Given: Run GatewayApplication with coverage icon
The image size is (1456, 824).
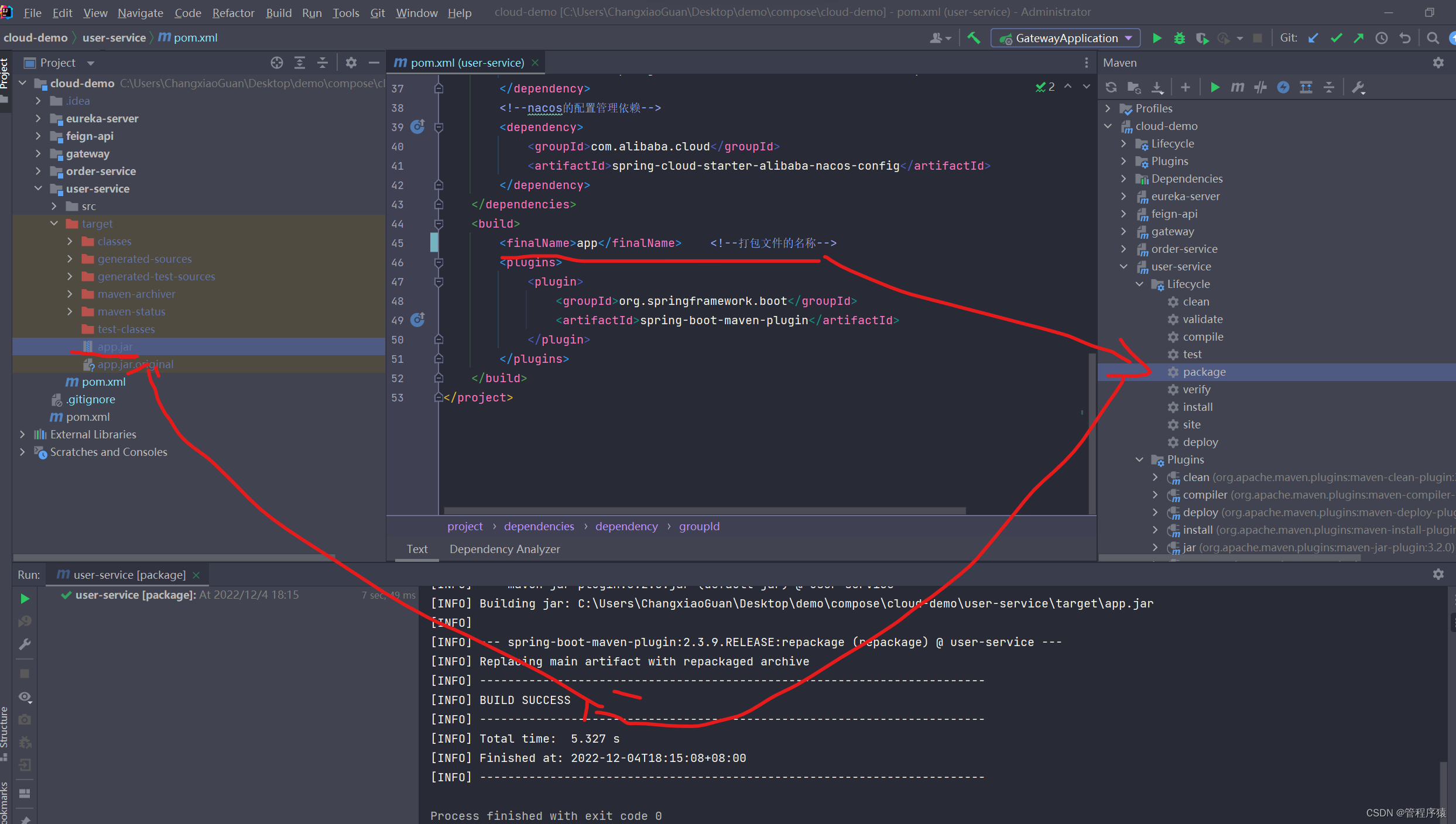Looking at the screenshot, I should point(1201,38).
